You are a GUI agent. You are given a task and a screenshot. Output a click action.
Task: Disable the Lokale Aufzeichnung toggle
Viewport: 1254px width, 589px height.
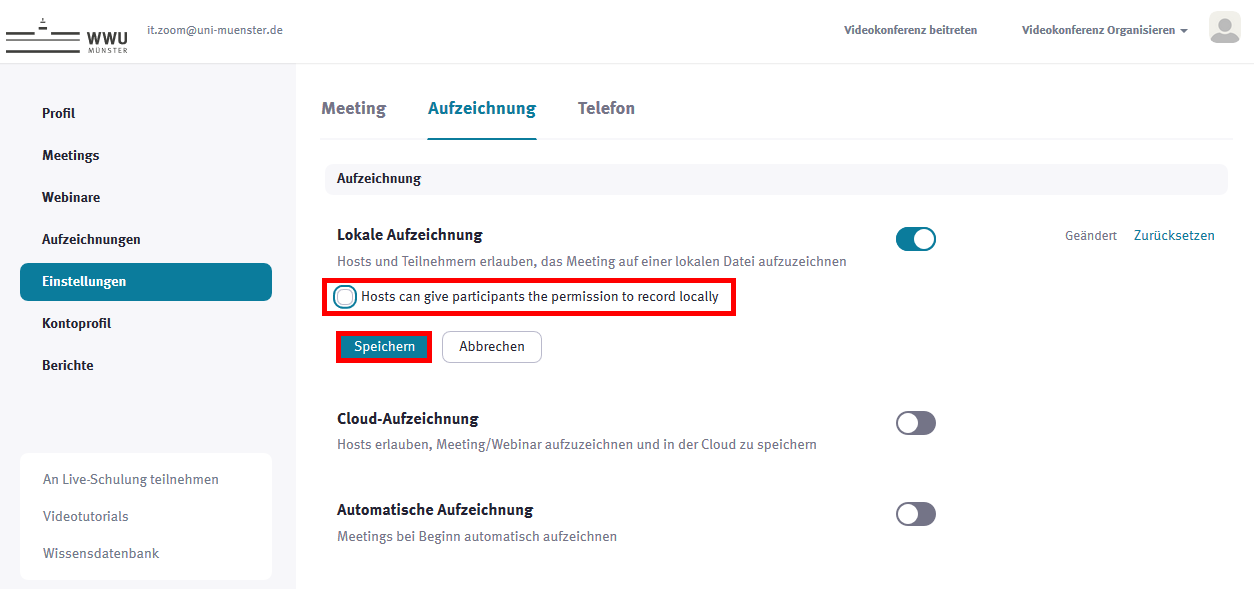click(915, 239)
